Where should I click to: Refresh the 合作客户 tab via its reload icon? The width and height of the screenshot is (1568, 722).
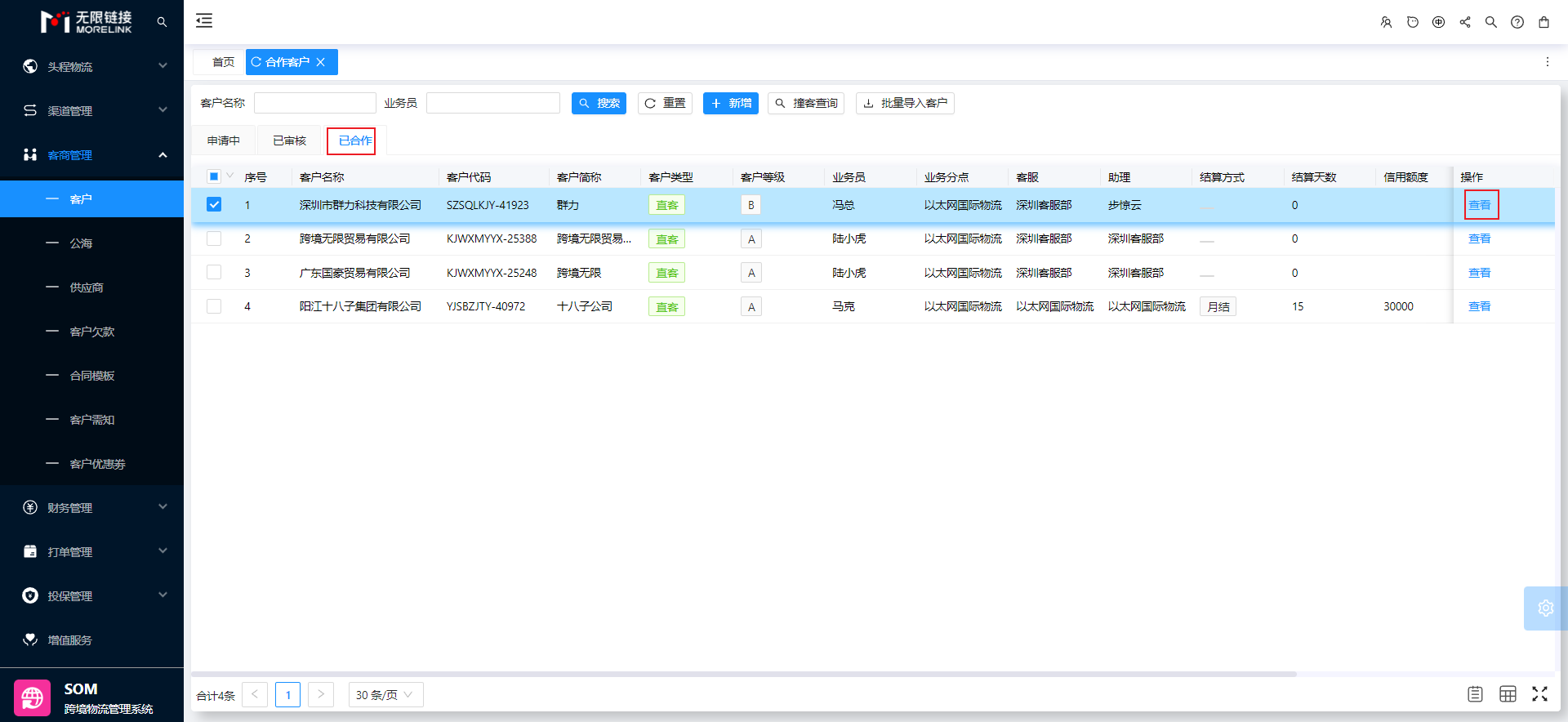[x=256, y=62]
